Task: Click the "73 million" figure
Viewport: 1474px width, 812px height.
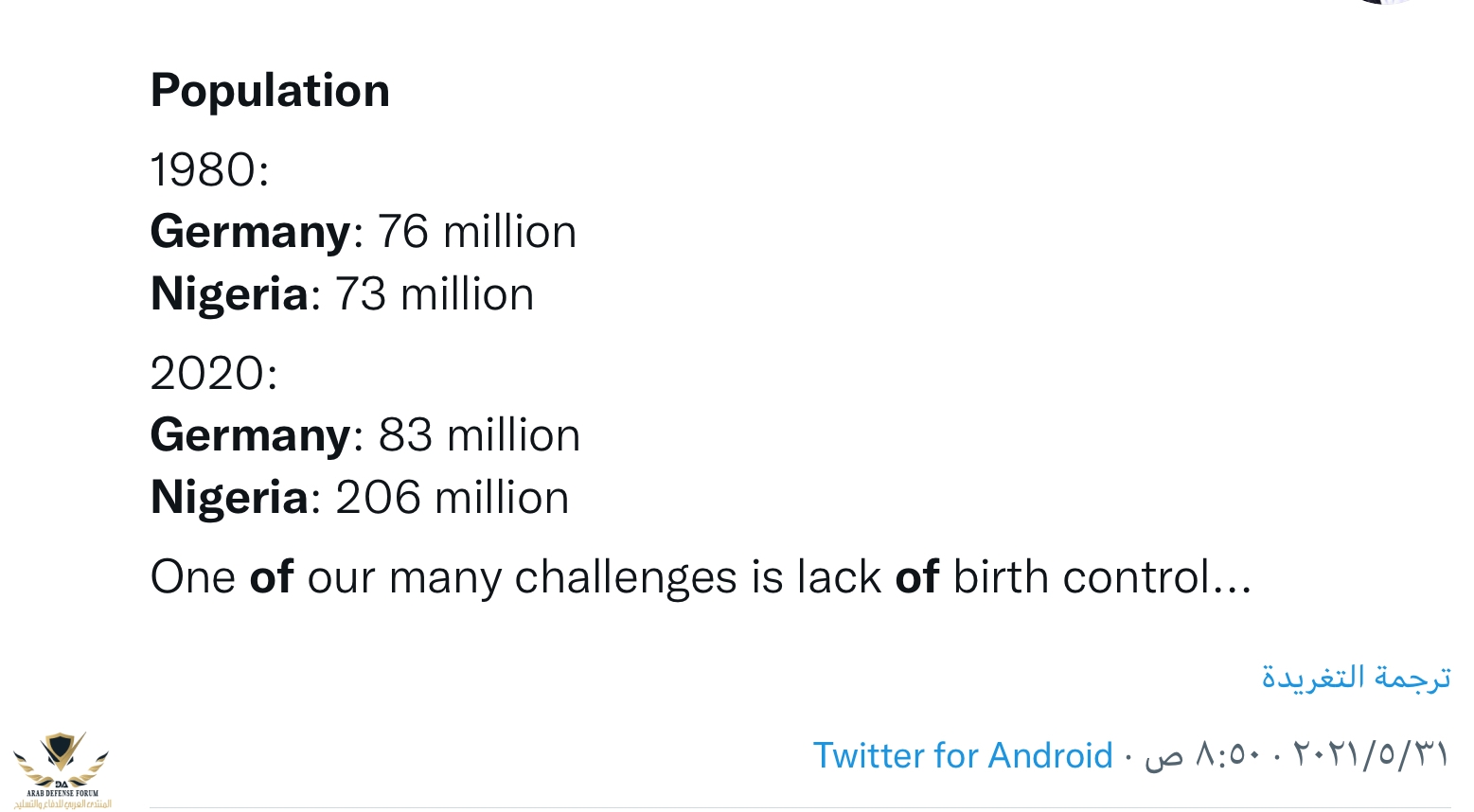Action: pyautogui.click(x=435, y=294)
